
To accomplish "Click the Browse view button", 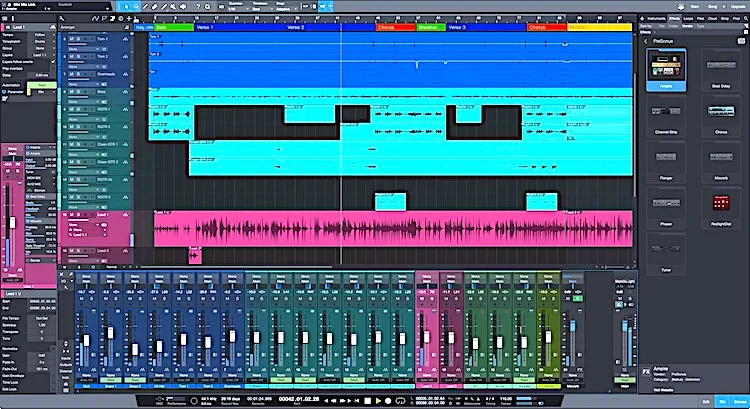I will tap(740, 401).
